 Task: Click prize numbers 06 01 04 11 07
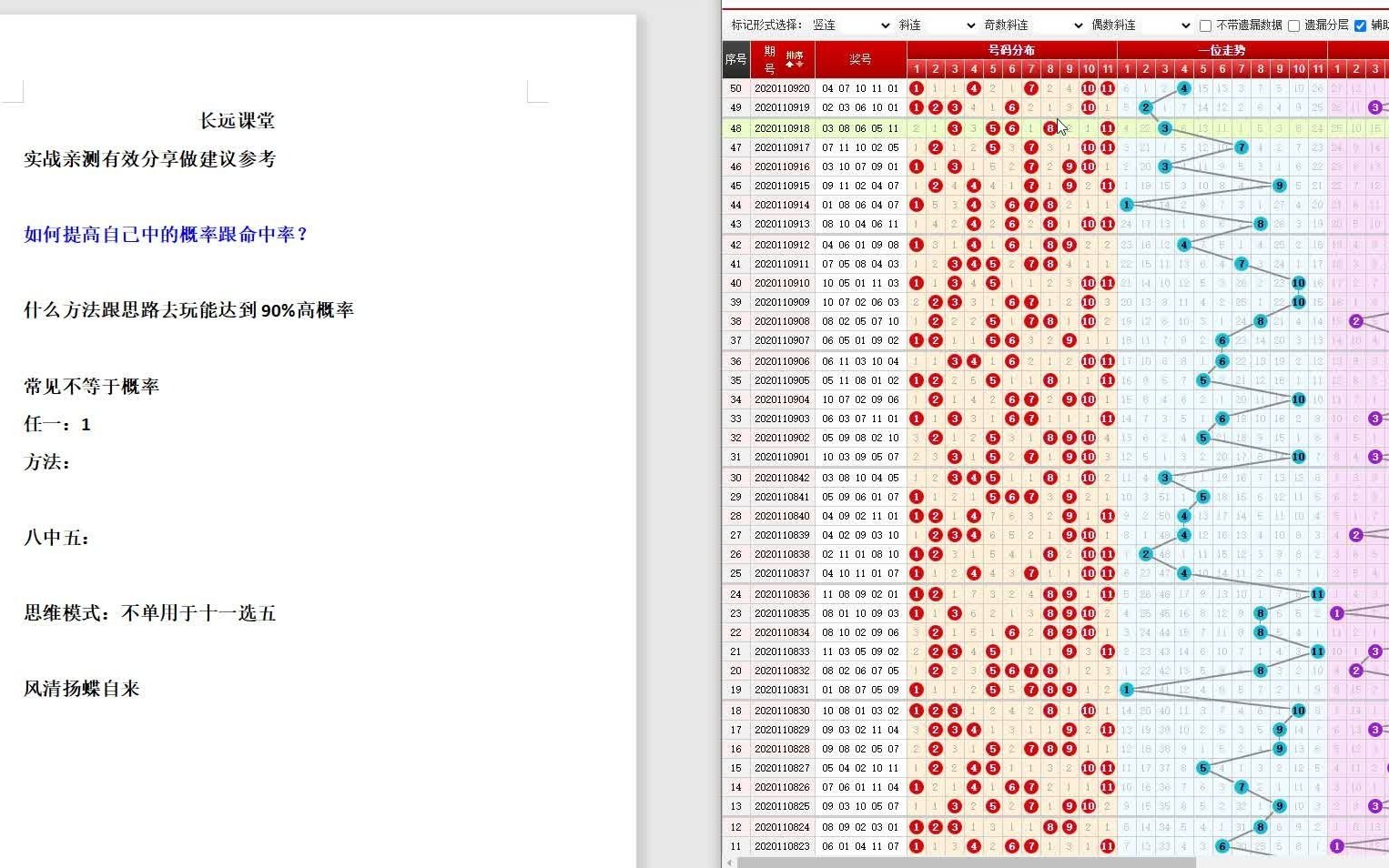[x=860, y=846]
